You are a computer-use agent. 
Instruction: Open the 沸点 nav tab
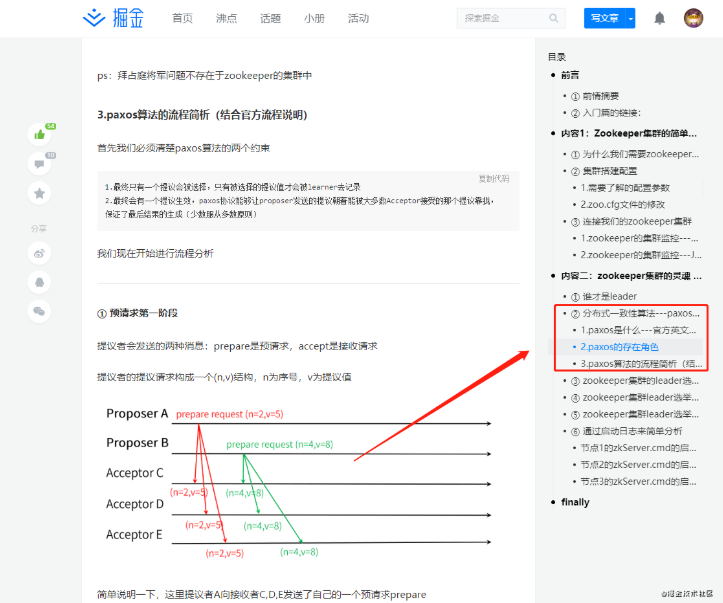[226, 18]
